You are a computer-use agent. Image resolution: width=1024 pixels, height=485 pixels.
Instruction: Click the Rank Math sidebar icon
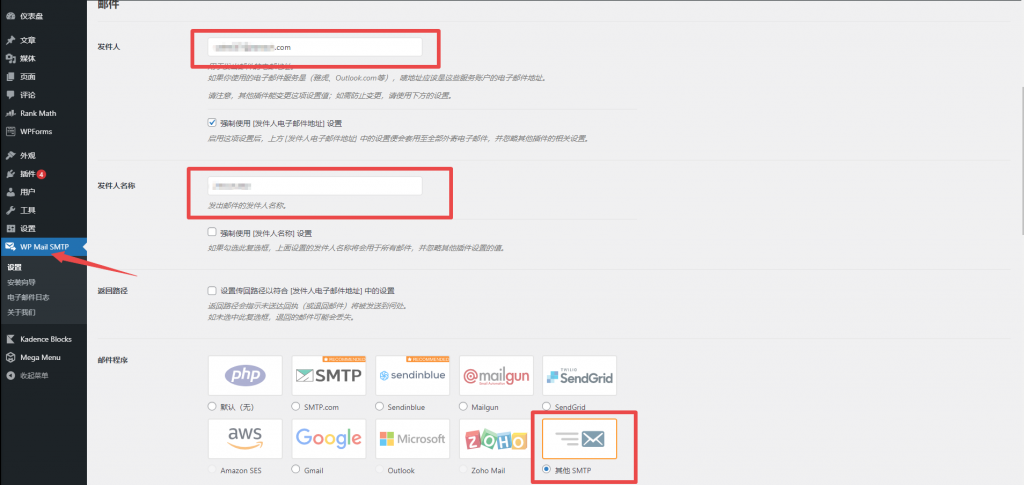click(10, 113)
